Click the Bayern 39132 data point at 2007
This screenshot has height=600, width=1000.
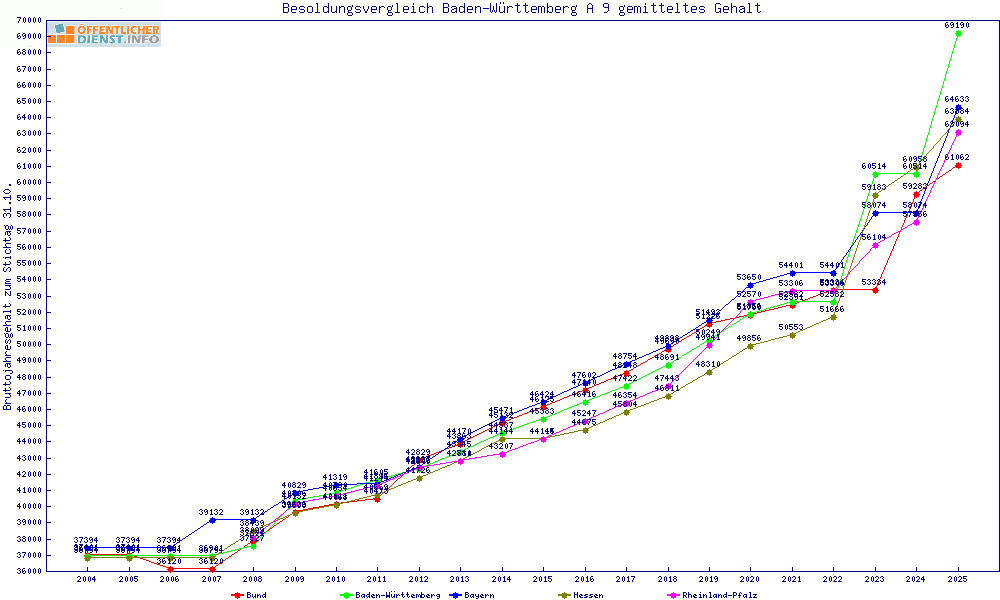[212, 520]
